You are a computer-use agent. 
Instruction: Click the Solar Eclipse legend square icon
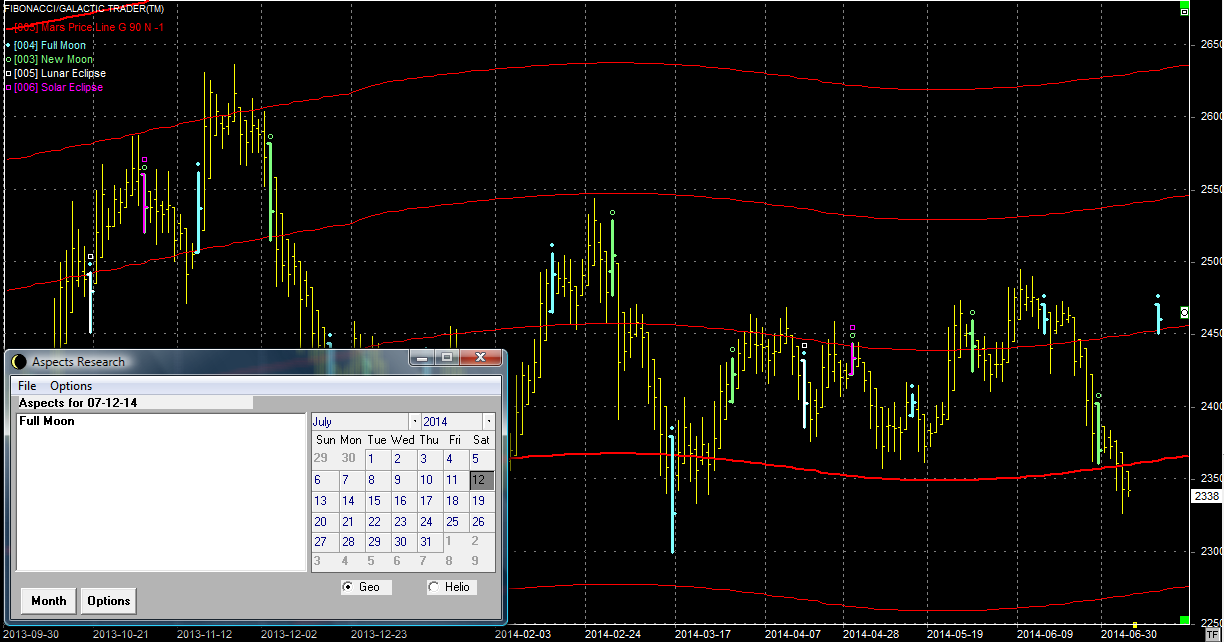pyautogui.click(x=8, y=88)
